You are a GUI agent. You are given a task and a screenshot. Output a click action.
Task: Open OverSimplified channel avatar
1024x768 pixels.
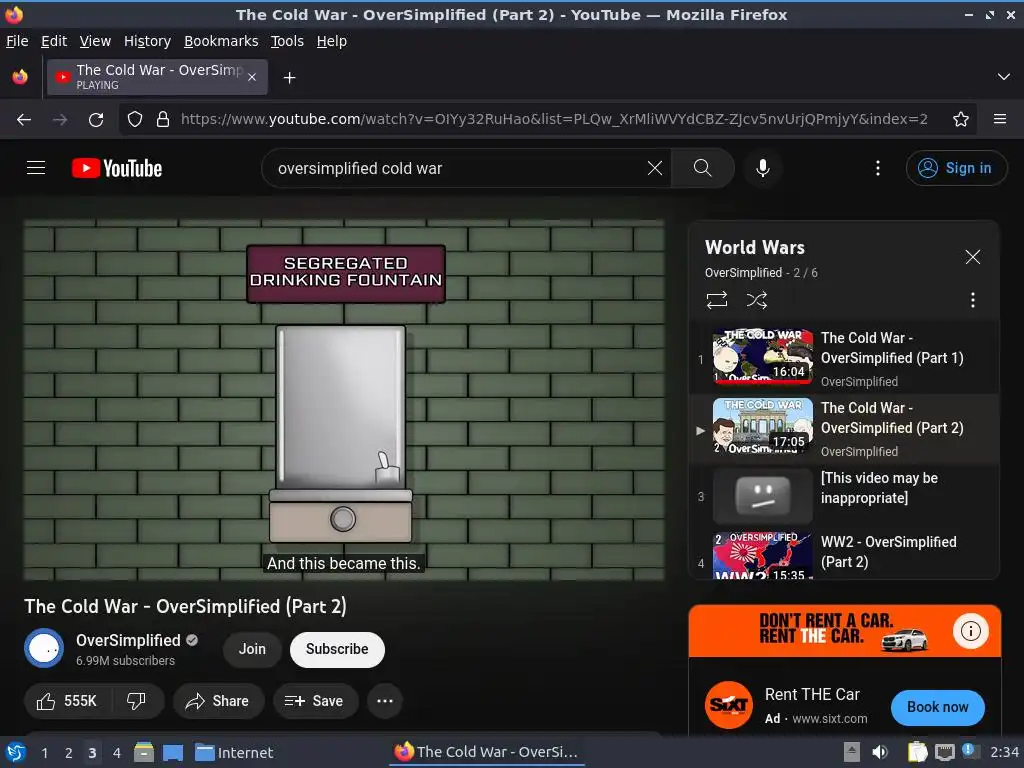pyautogui.click(x=44, y=648)
